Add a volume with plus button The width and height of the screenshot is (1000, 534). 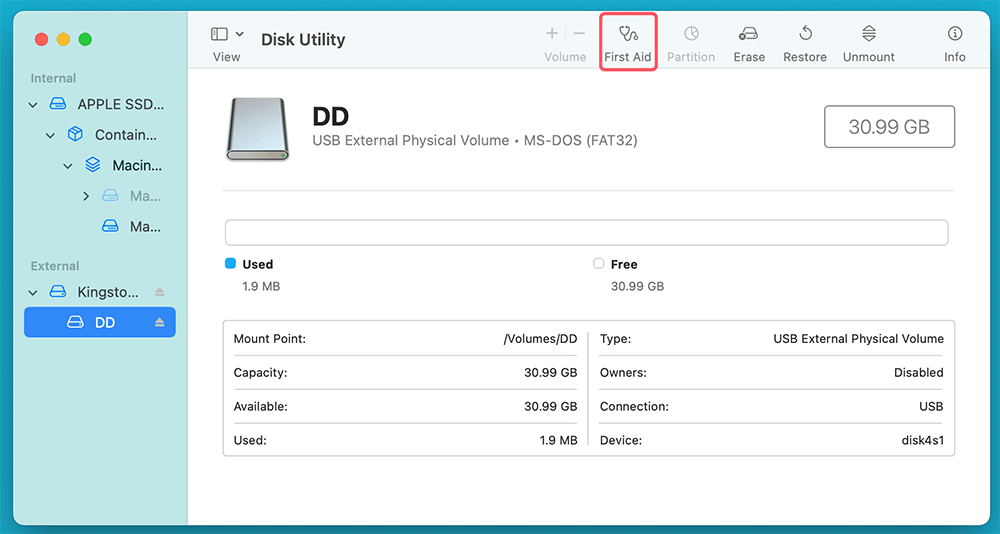pos(552,34)
